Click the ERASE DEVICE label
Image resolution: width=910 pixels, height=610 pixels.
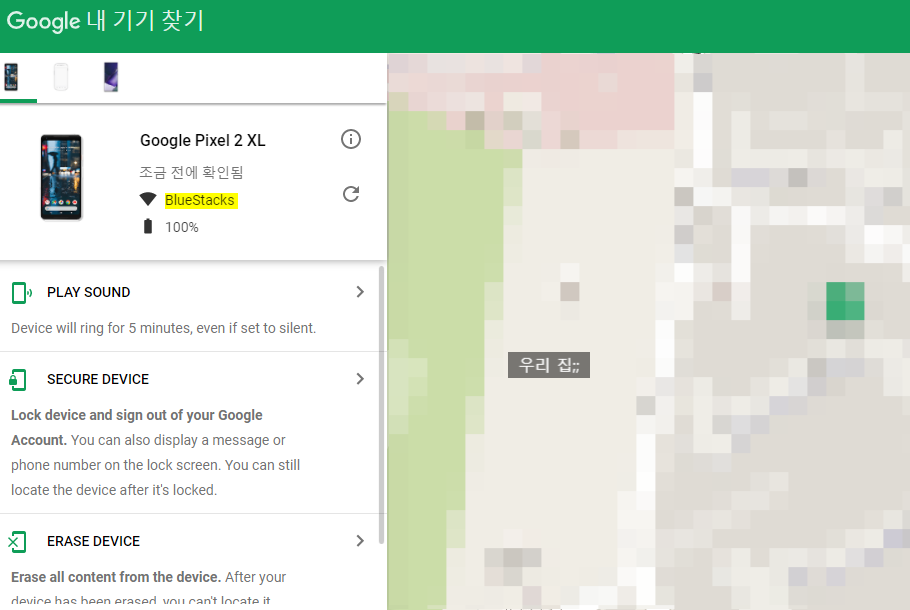click(x=93, y=542)
